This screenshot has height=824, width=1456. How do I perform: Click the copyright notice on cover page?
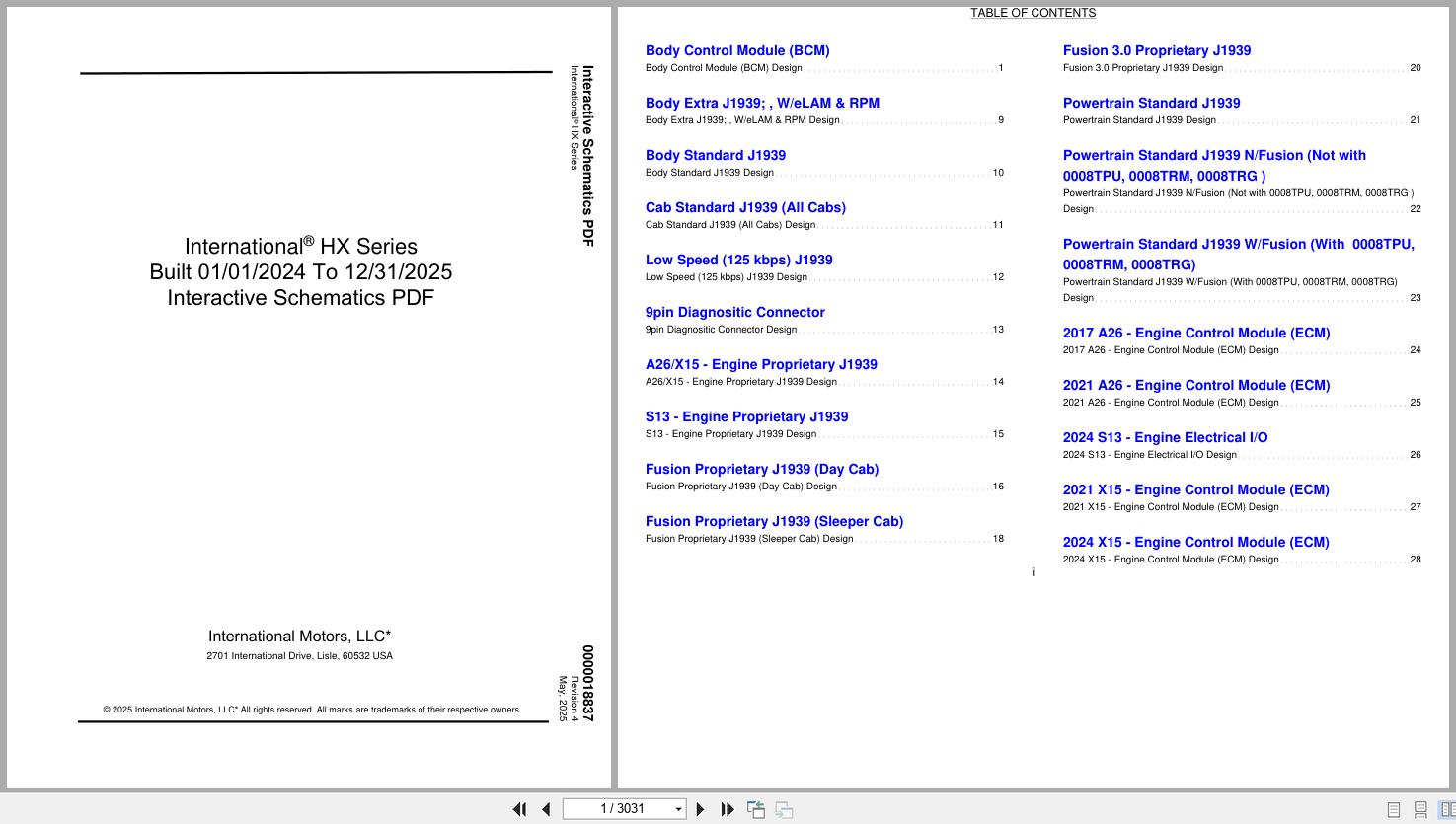(312, 710)
